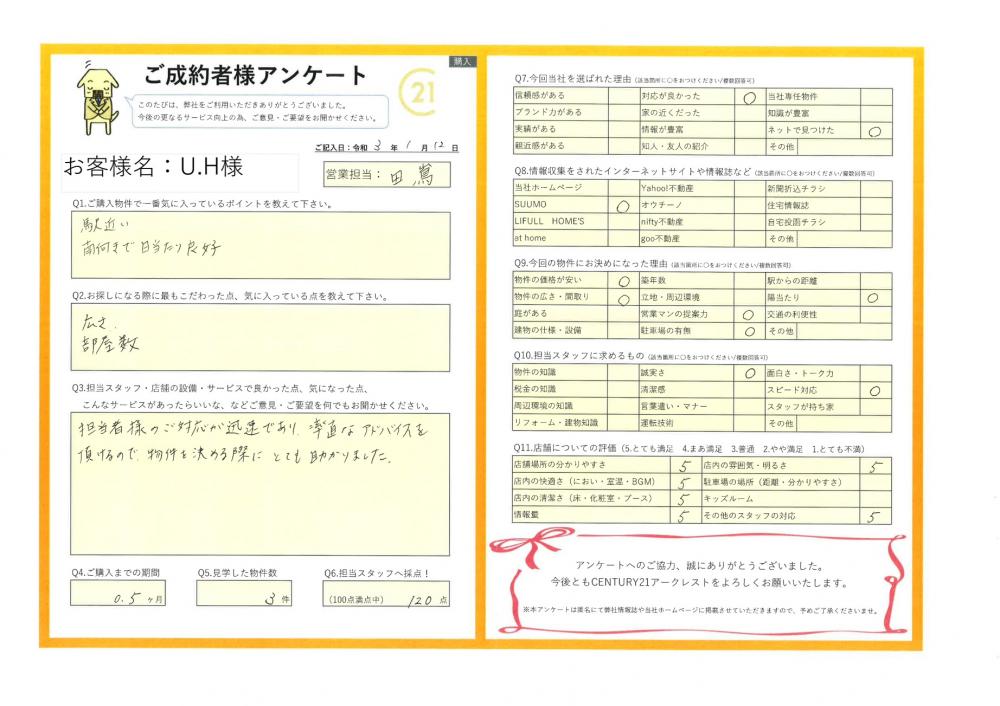The width and height of the screenshot is (1000, 706).
Task: Click the Q5 viewed properties count field
Action: pyautogui.click(x=244, y=596)
